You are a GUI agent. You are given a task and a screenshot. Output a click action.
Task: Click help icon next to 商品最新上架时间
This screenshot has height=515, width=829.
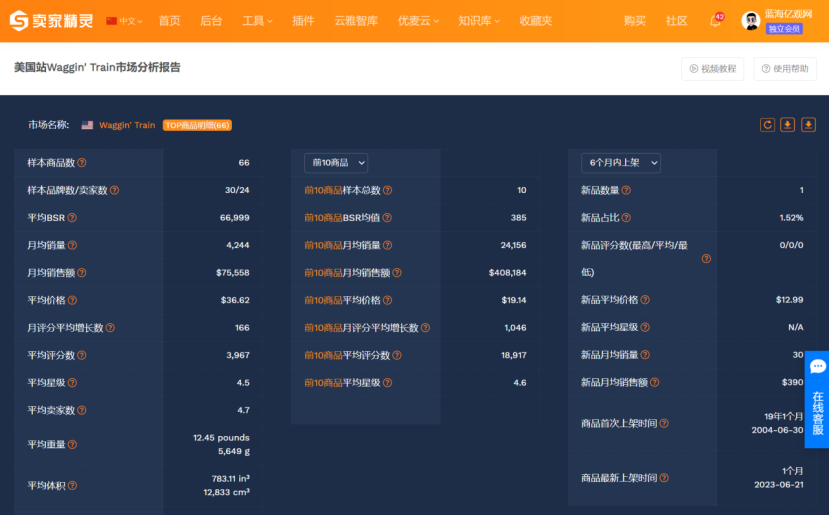(x=664, y=478)
